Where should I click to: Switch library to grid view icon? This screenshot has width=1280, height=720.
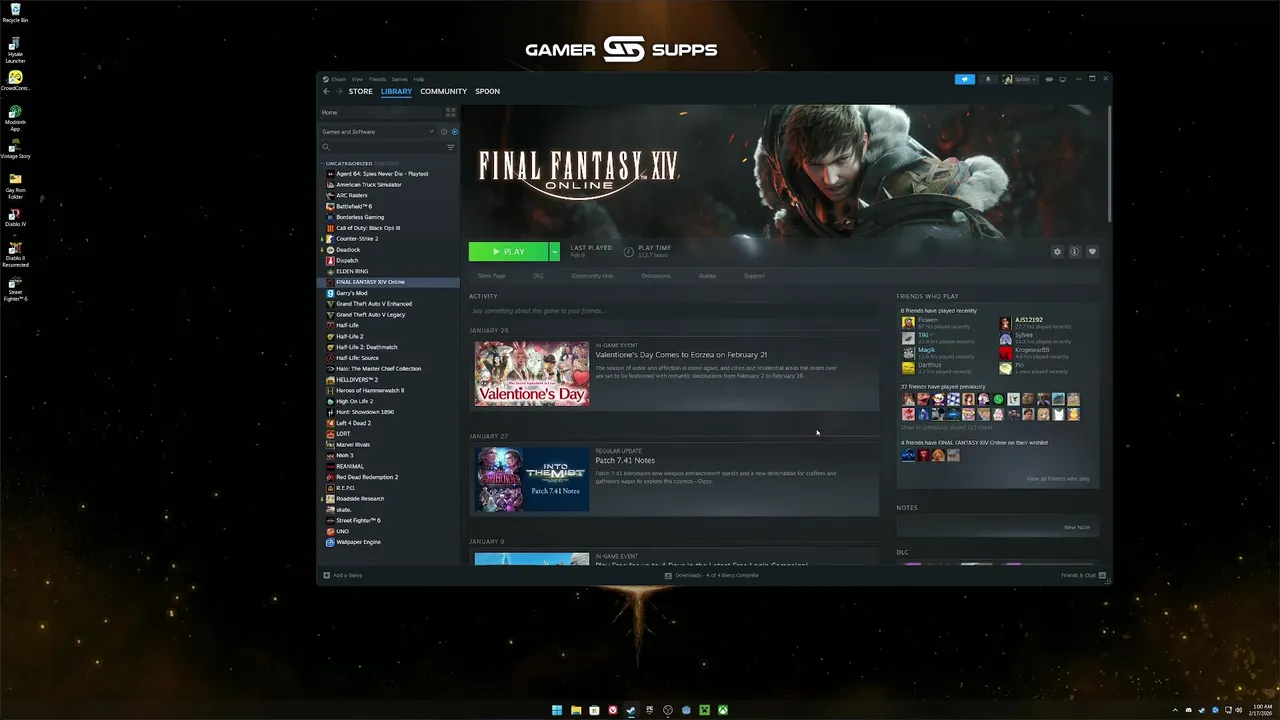(x=450, y=112)
